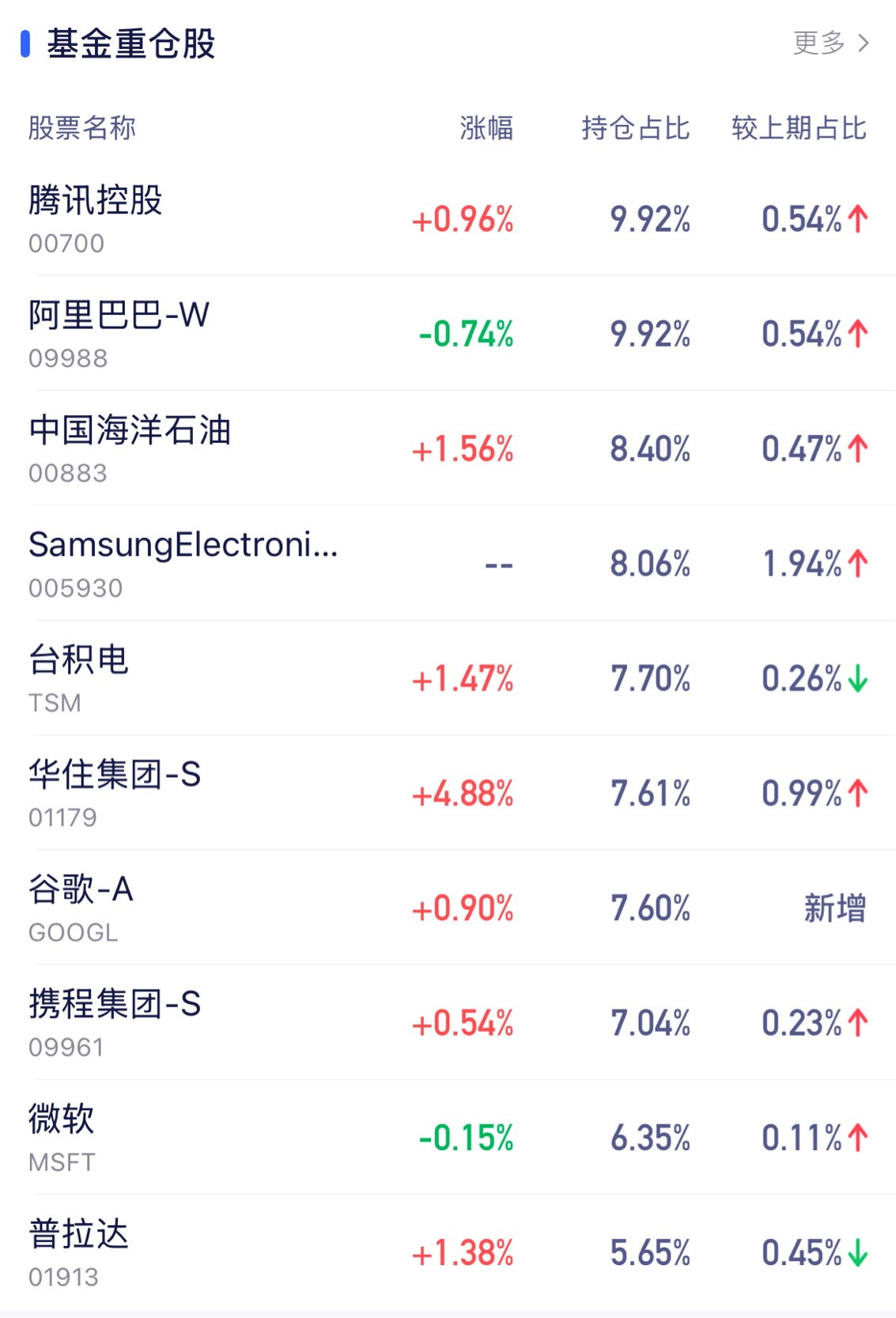The width and height of the screenshot is (896, 1318).
Task: Tap 携程集团-S stock name
Action: pos(115,1005)
